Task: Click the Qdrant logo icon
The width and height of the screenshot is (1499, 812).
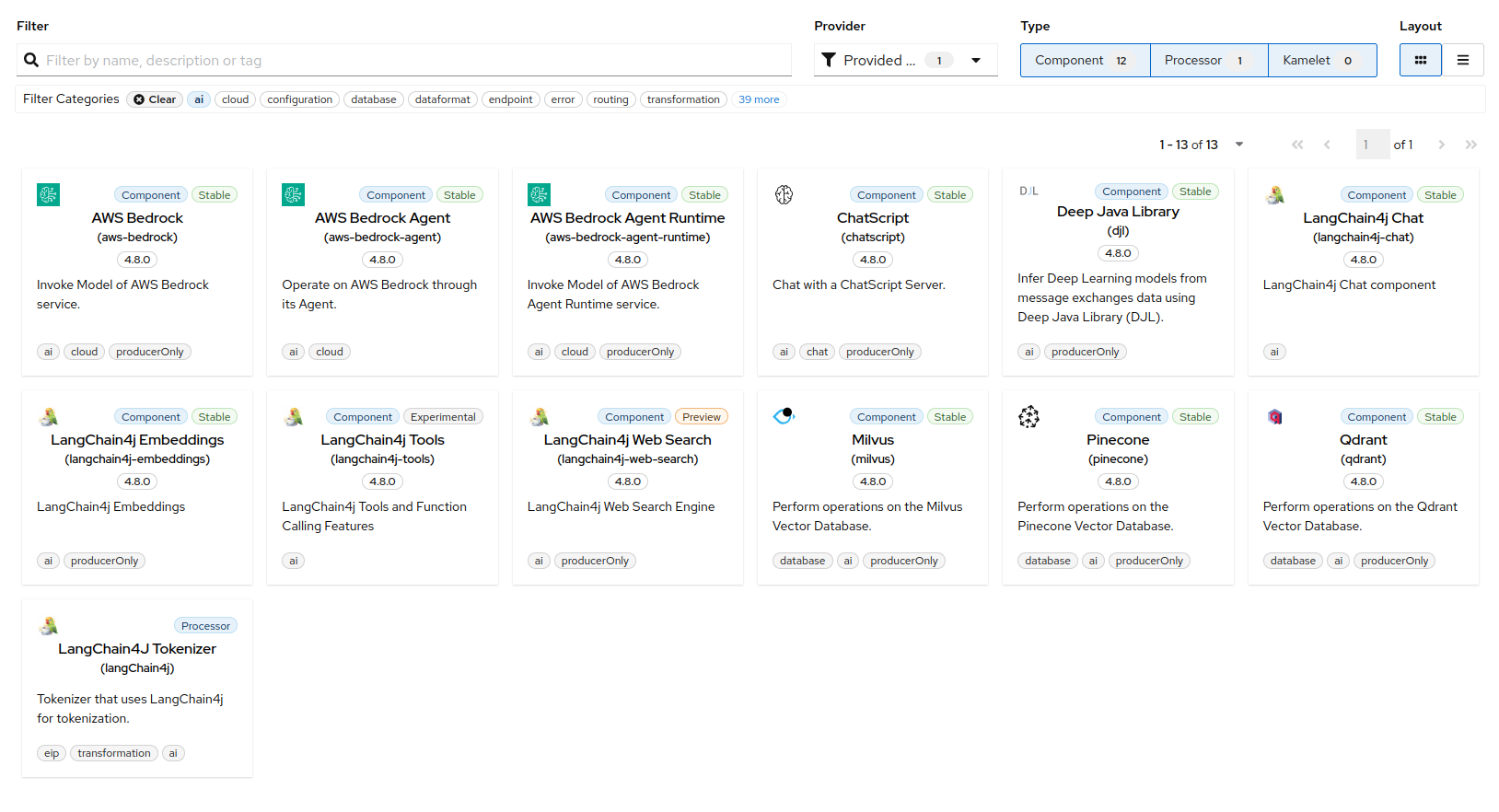Action: point(1274,416)
